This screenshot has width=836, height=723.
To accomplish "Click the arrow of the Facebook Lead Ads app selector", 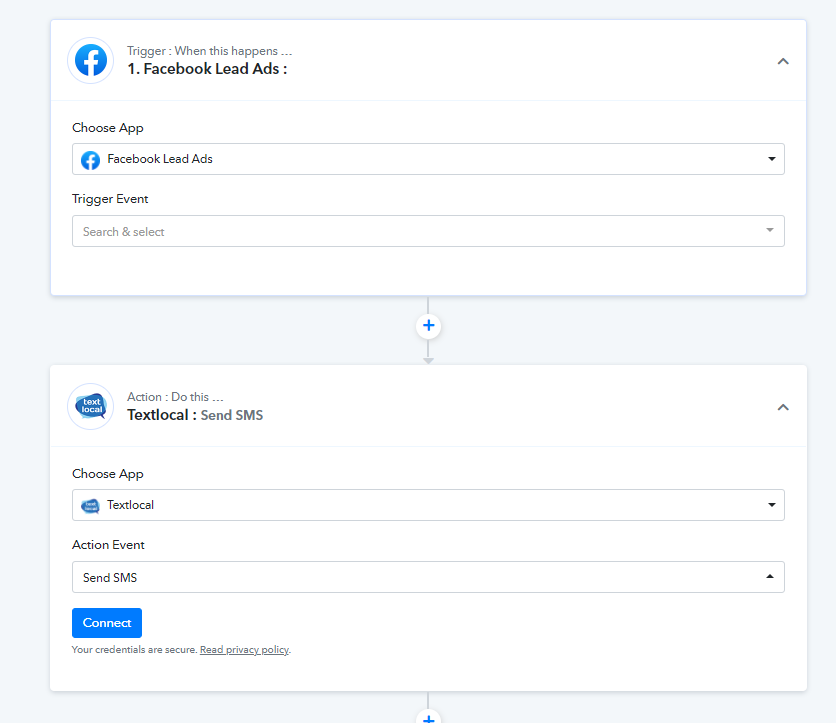I will pos(771,159).
